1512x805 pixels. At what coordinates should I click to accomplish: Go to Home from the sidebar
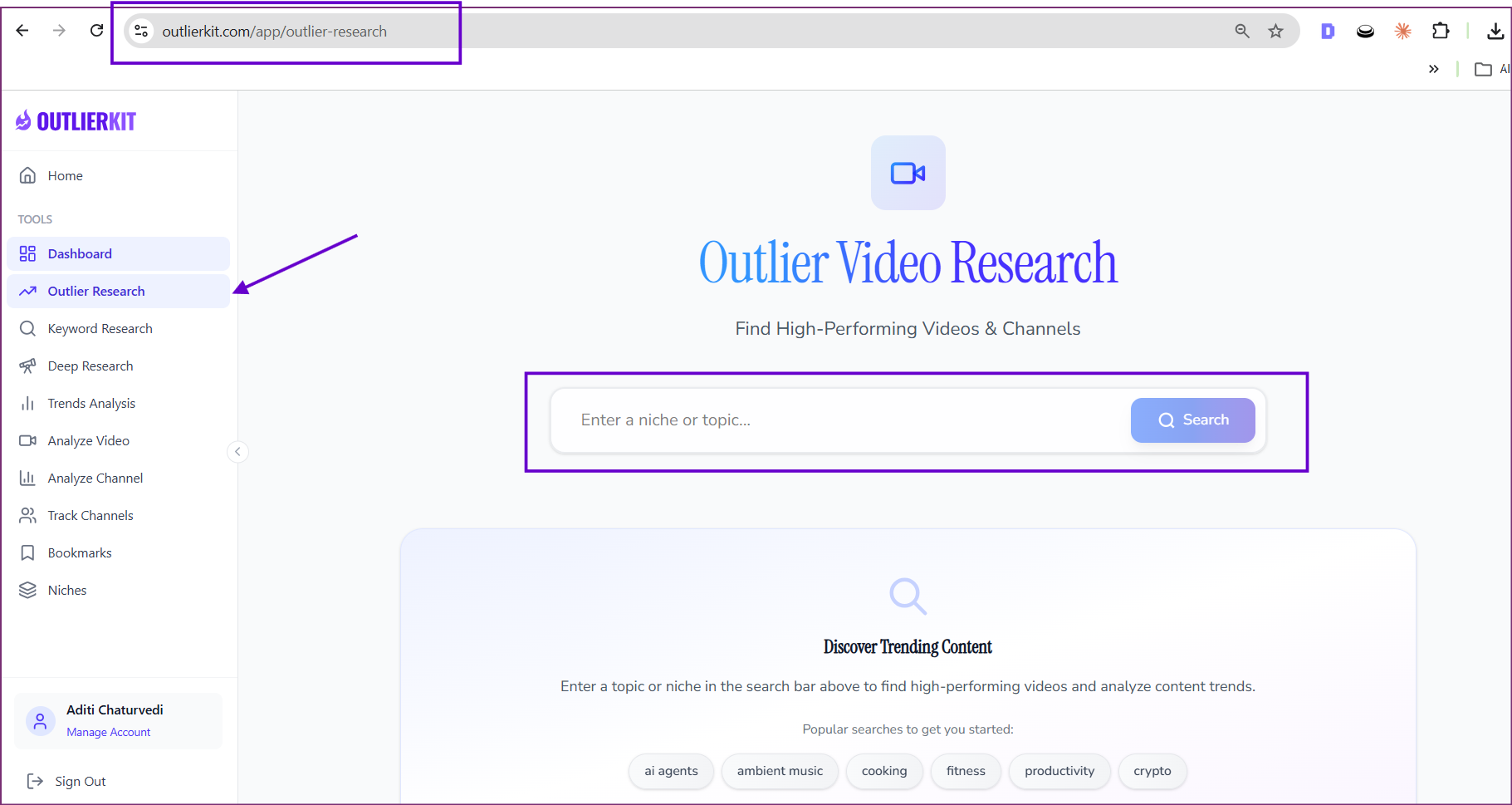pyautogui.click(x=66, y=175)
